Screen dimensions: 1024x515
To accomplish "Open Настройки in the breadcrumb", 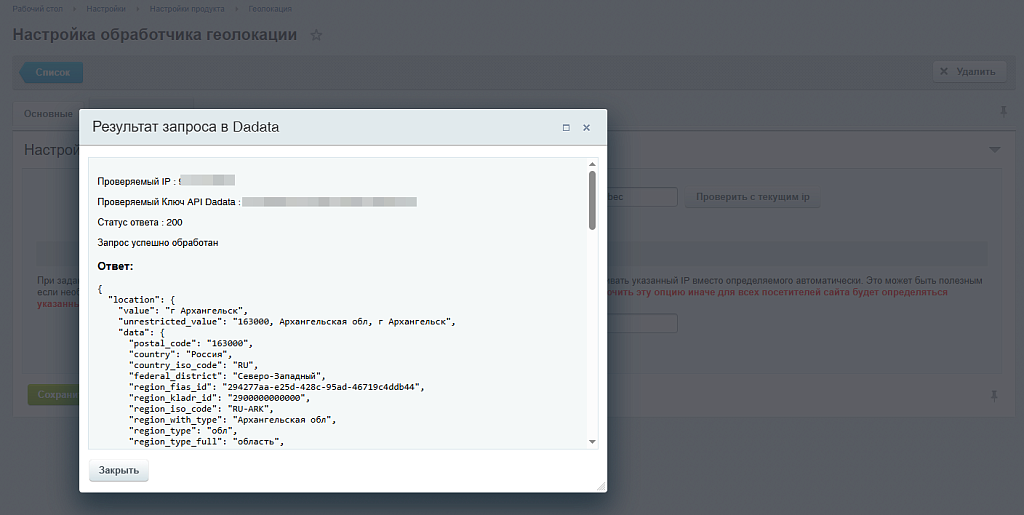I will [106, 8].
